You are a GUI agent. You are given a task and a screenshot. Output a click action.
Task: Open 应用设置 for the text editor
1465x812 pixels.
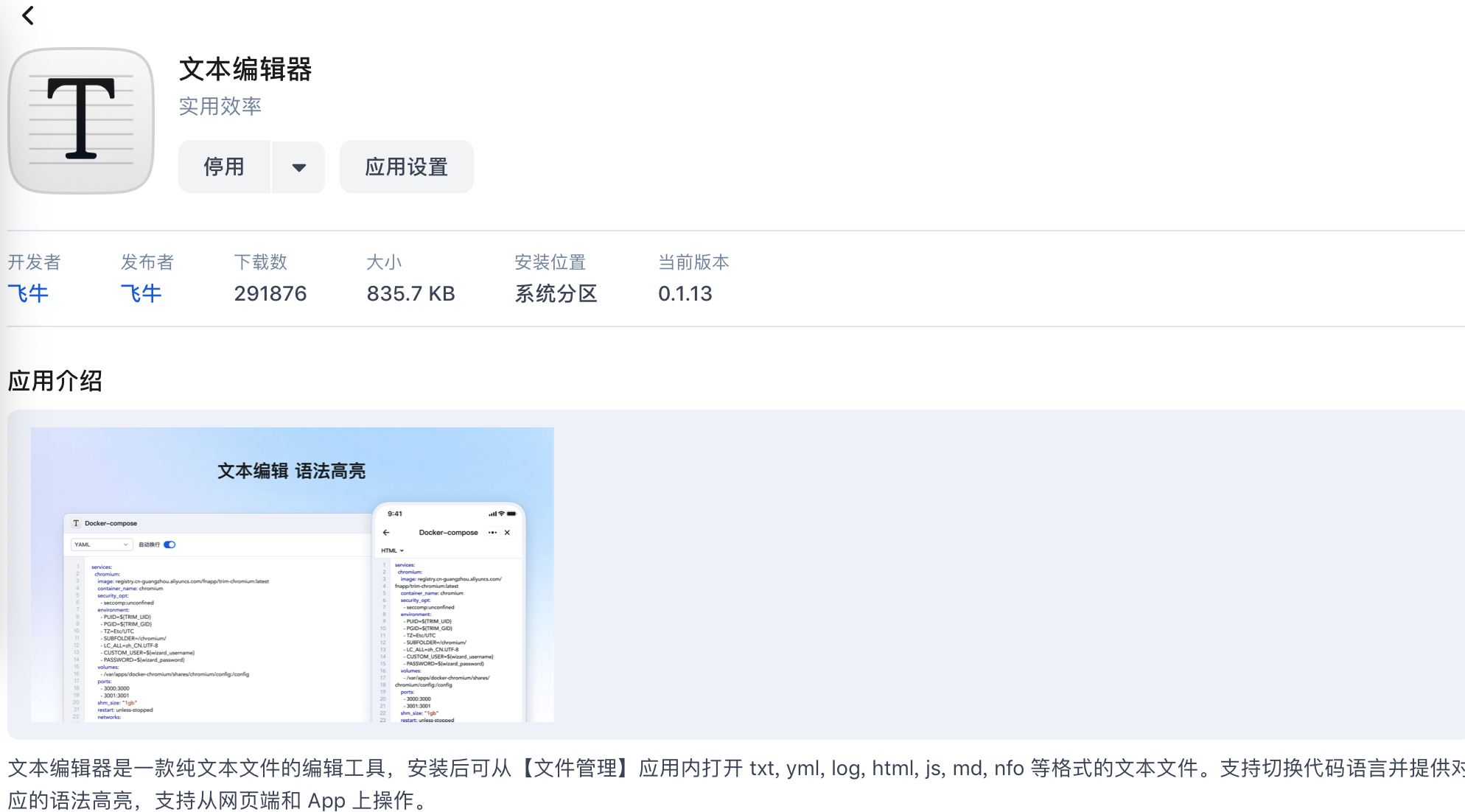click(x=406, y=167)
